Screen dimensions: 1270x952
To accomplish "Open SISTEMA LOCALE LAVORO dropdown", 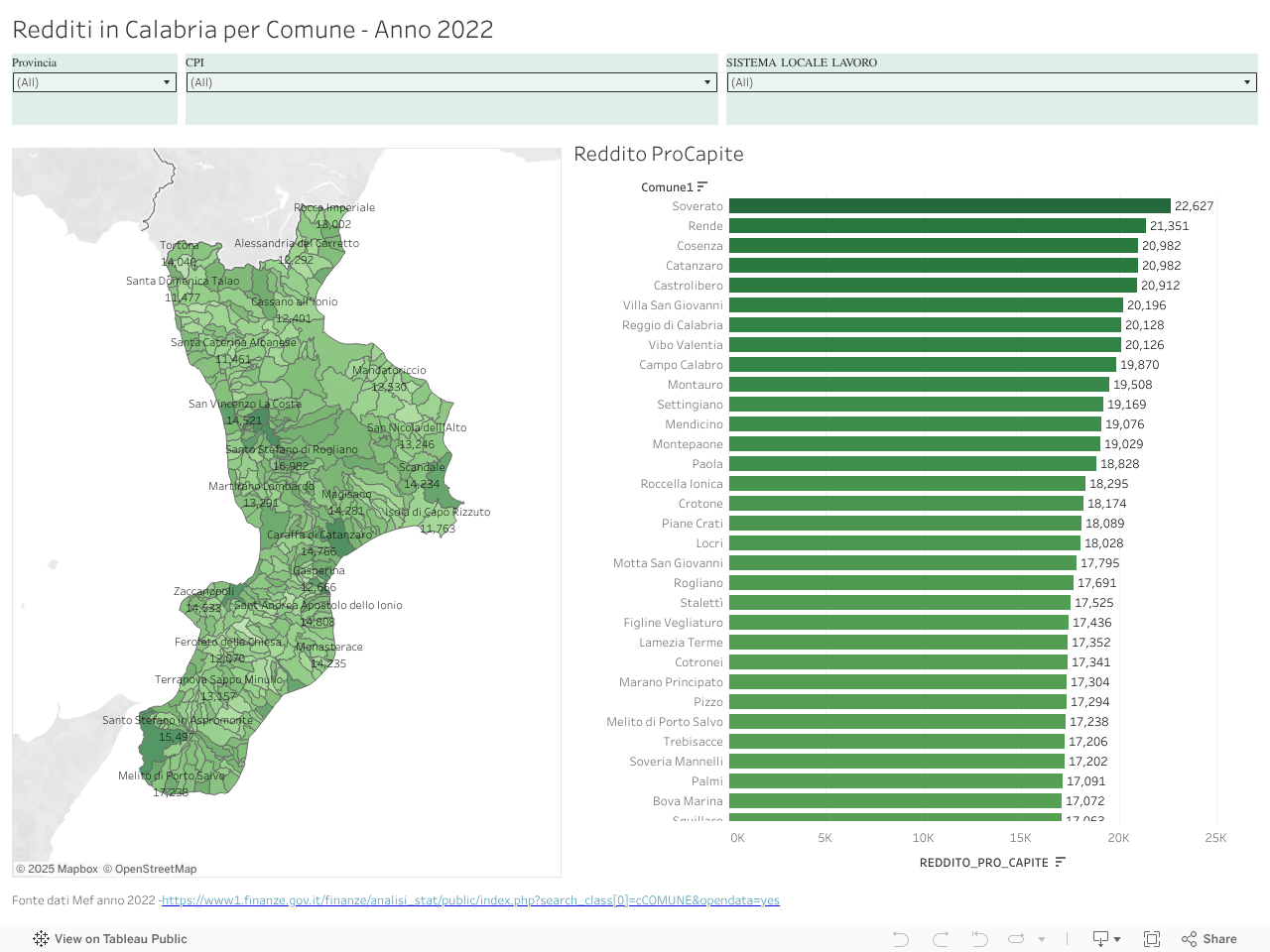I will pos(992,82).
